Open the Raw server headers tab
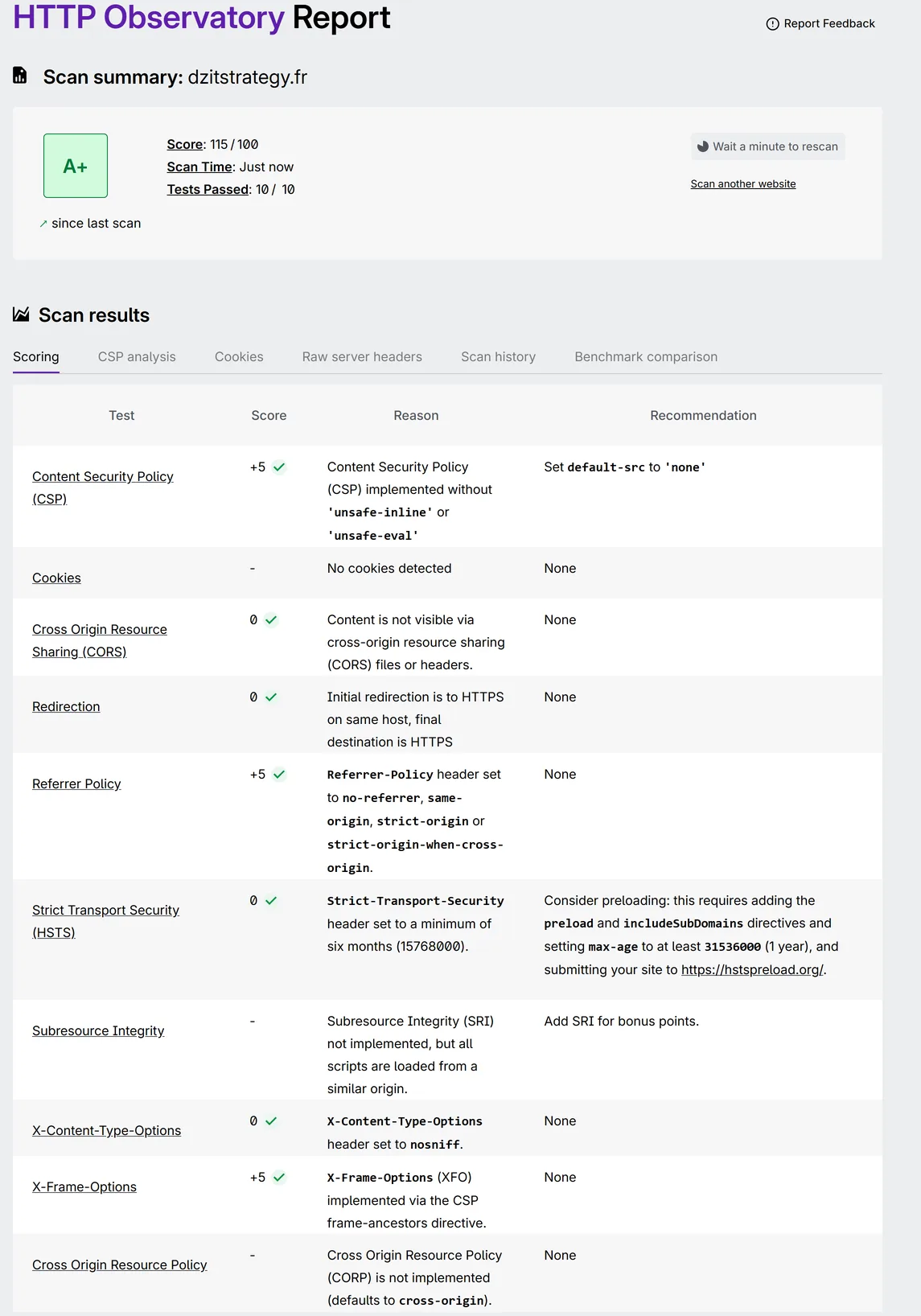Image resolution: width=921 pixels, height=1316 pixels. [x=362, y=356]
